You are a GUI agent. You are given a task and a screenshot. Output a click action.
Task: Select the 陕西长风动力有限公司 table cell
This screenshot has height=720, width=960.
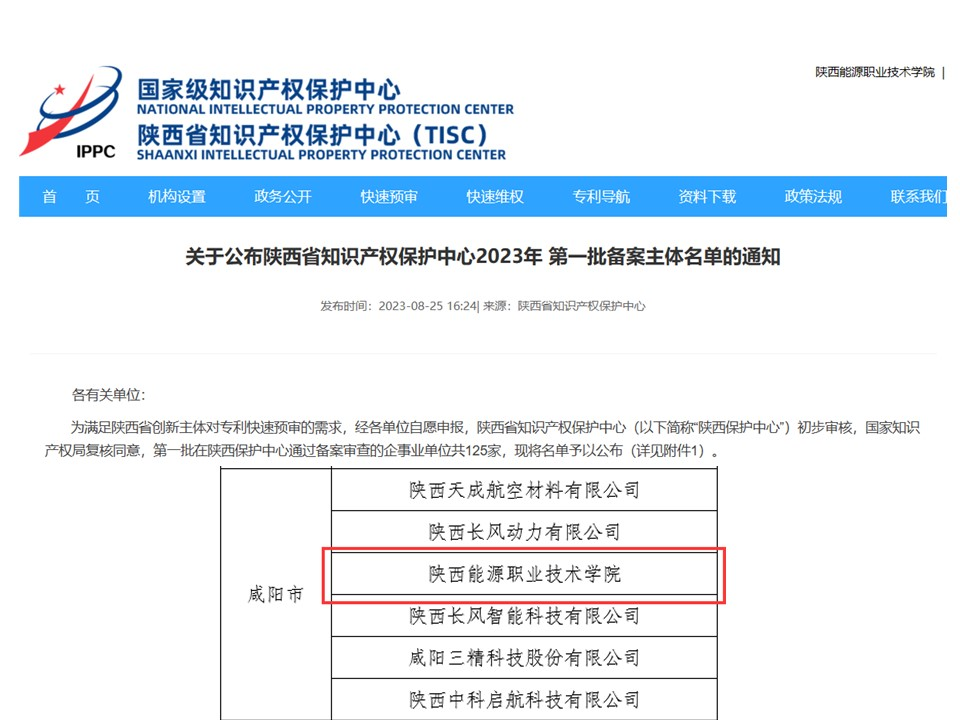[524, 532]
